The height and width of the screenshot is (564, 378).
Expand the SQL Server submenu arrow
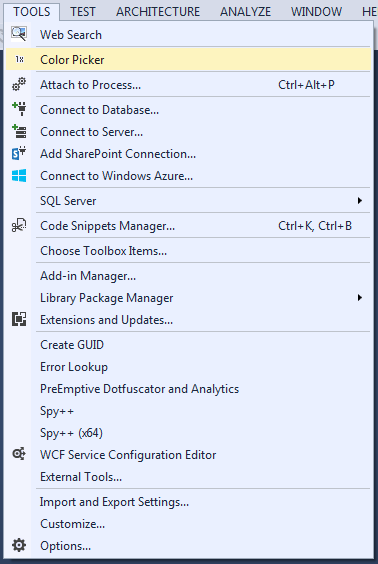[x=359, y=200]
